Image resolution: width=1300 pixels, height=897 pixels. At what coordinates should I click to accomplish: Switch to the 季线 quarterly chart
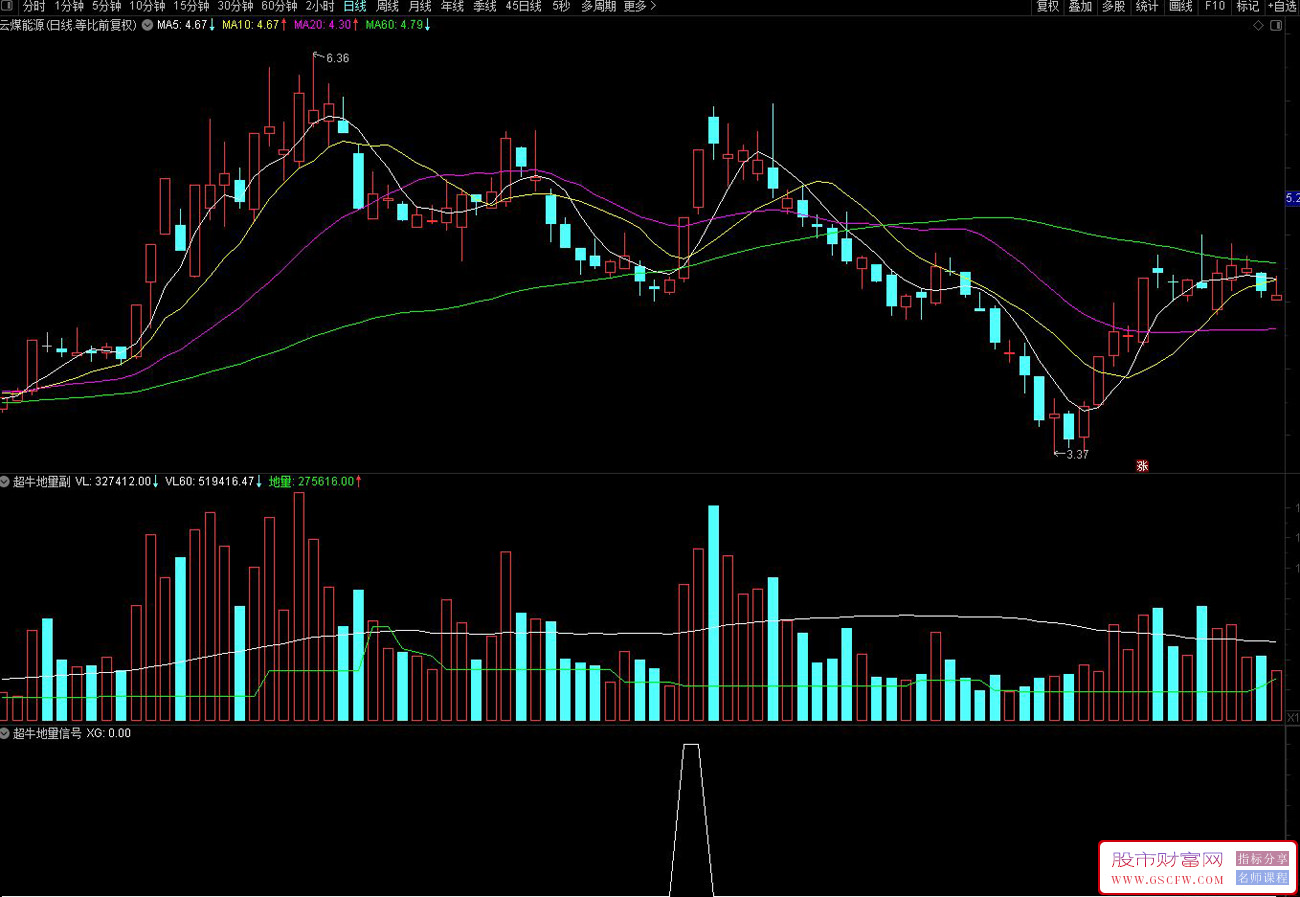click(x=485, y=7)
